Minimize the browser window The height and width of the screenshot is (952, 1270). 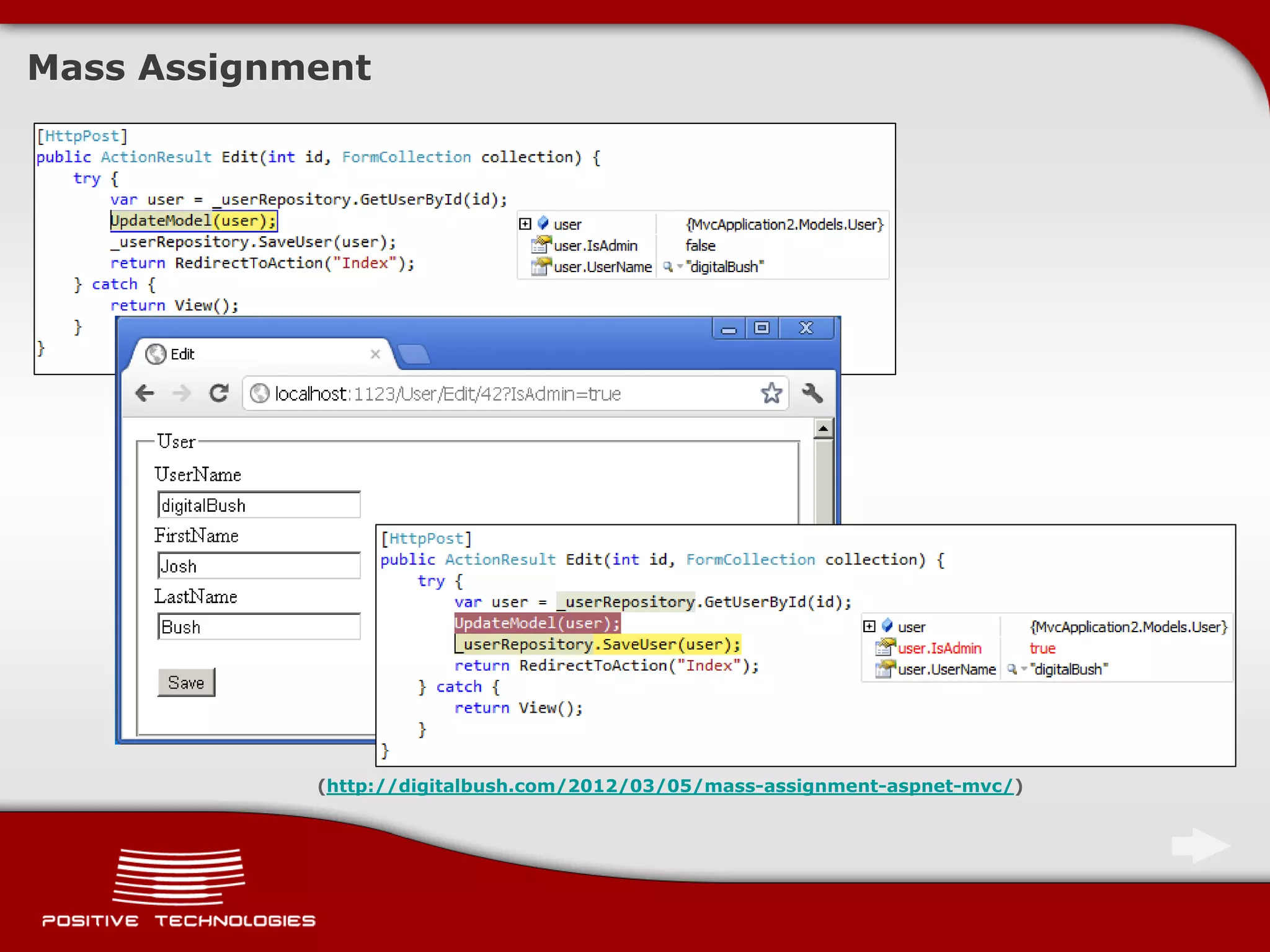click(x=729, y=328)
